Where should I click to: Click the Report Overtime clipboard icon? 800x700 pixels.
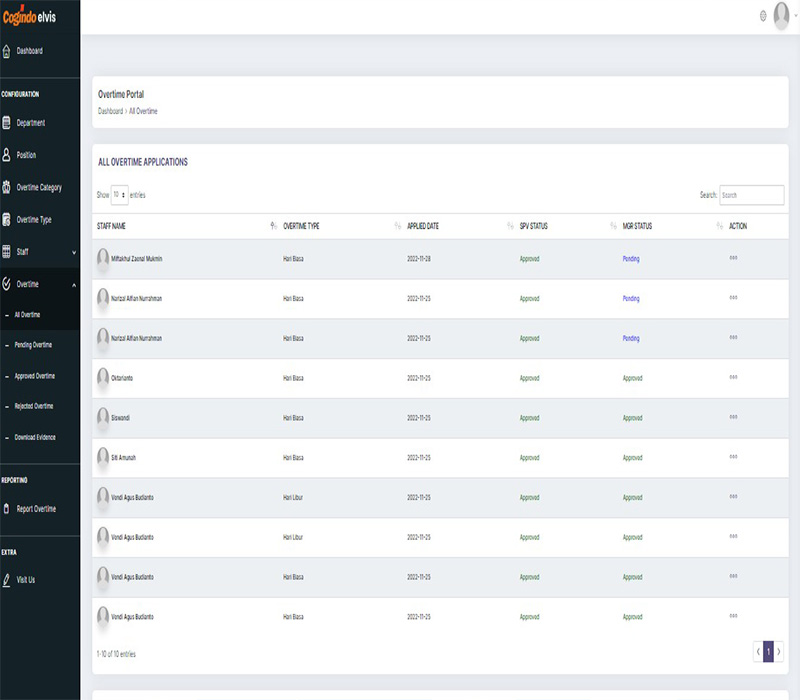click(x=7, y=509)
